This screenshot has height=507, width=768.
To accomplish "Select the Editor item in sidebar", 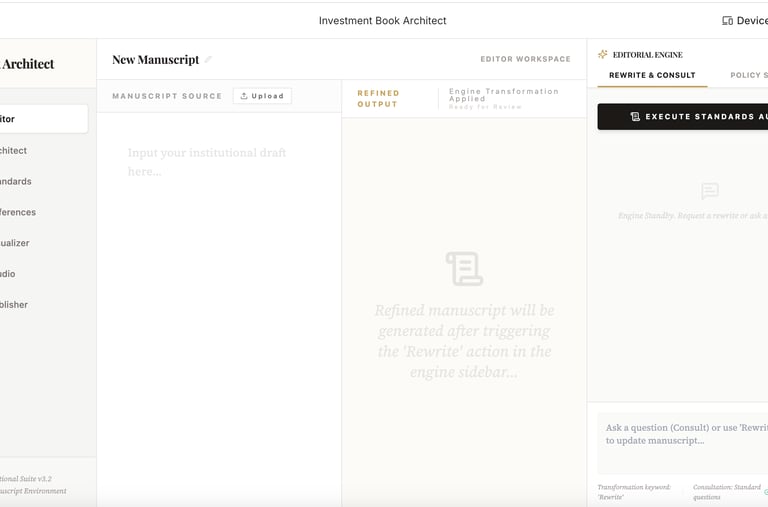I will tap(44, 119).
